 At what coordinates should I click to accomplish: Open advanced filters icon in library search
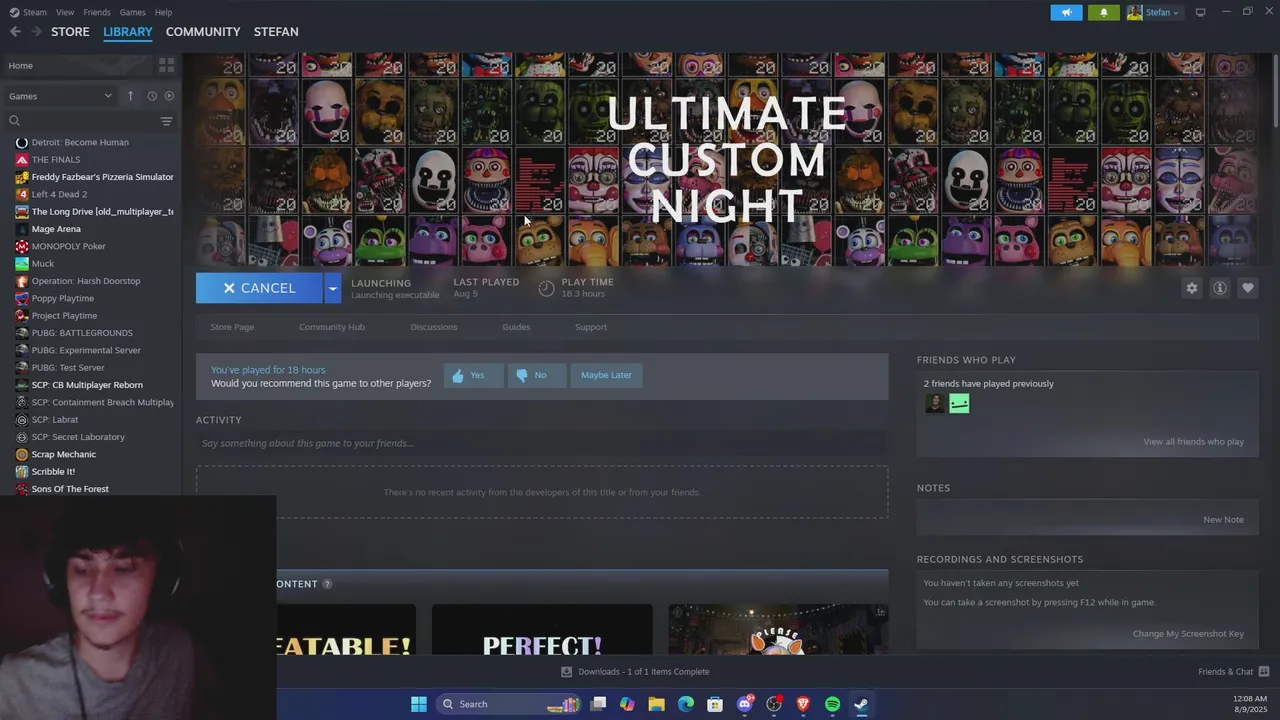(166, 121)
